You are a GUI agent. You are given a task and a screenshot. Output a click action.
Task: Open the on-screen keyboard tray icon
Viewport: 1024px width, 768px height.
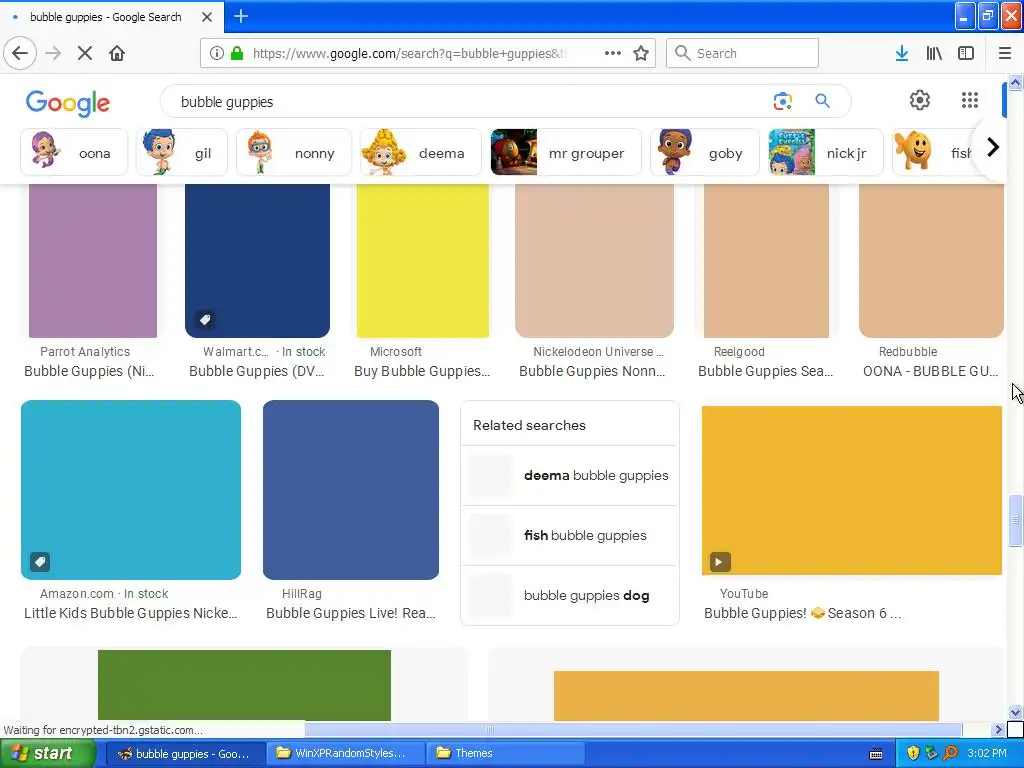click(x=876, y=754)
